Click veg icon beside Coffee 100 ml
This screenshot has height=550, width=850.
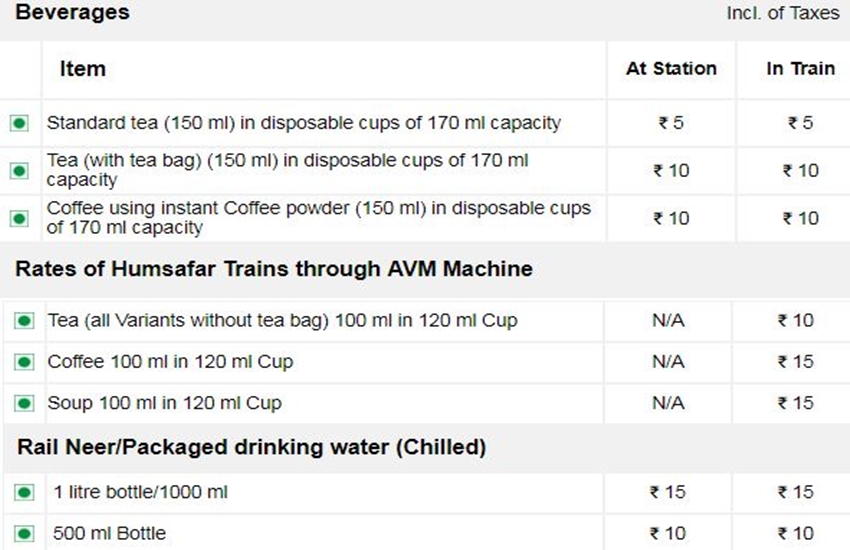[x=24, y=362]
